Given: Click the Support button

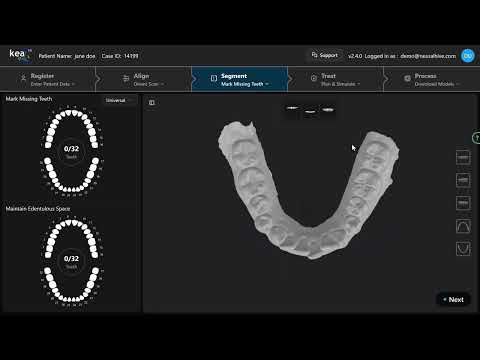Looking at the screenshot, I should [325, 55].
